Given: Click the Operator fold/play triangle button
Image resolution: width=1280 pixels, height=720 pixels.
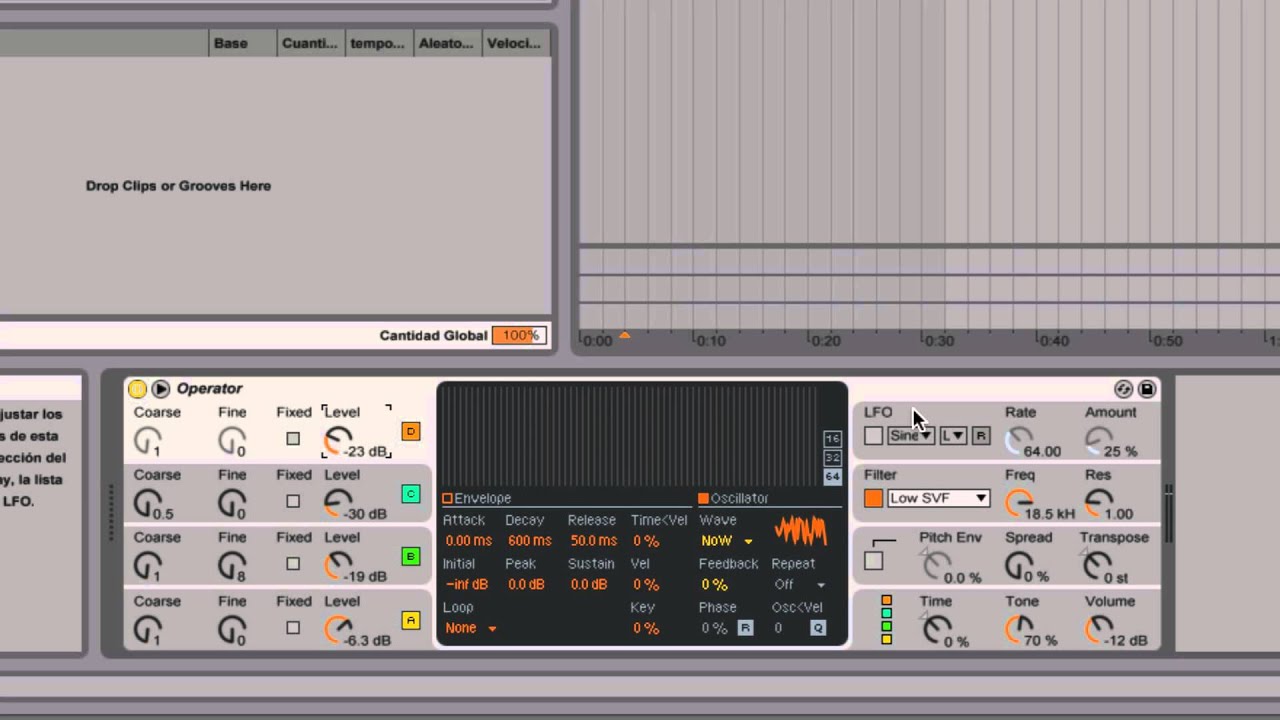Looking at the screenshot, I should click(160, 389).
